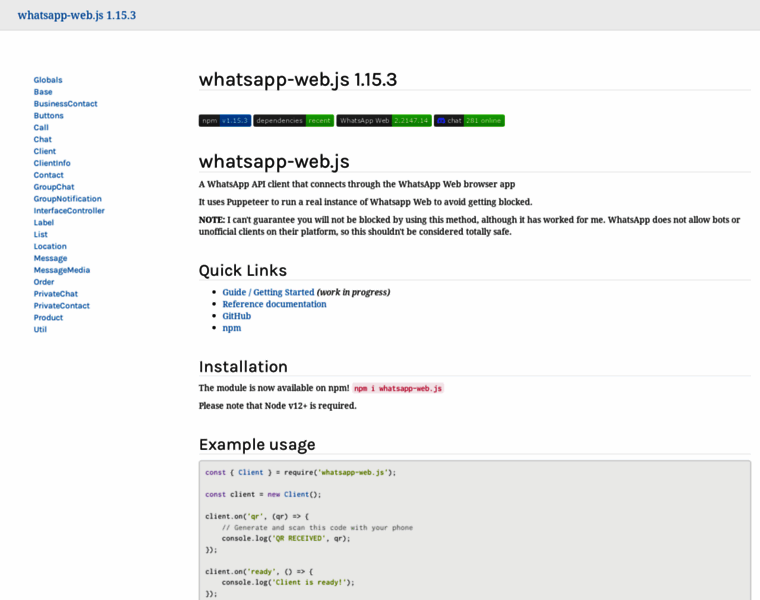
Task: Select MessageMedia in the sidebar
Action: pos(62,270)
